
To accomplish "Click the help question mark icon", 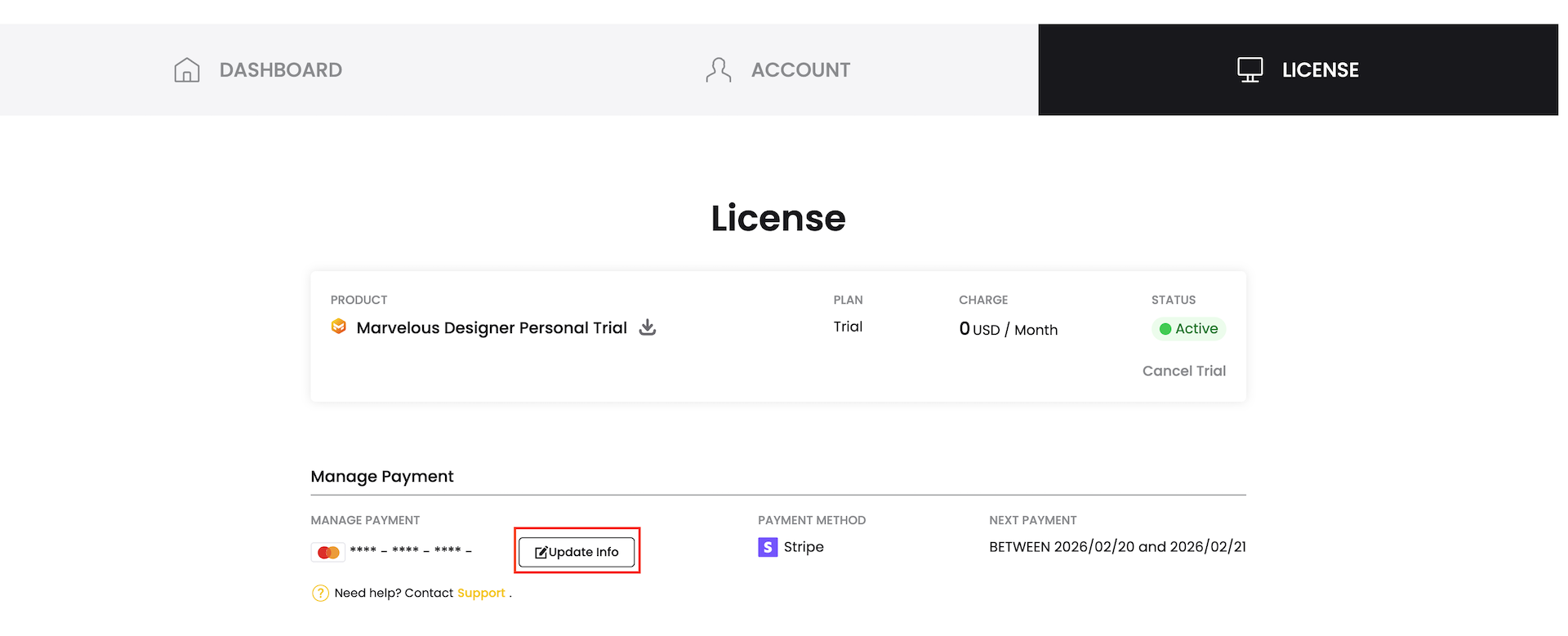I will pyautogui.click(x=320, y=594).
